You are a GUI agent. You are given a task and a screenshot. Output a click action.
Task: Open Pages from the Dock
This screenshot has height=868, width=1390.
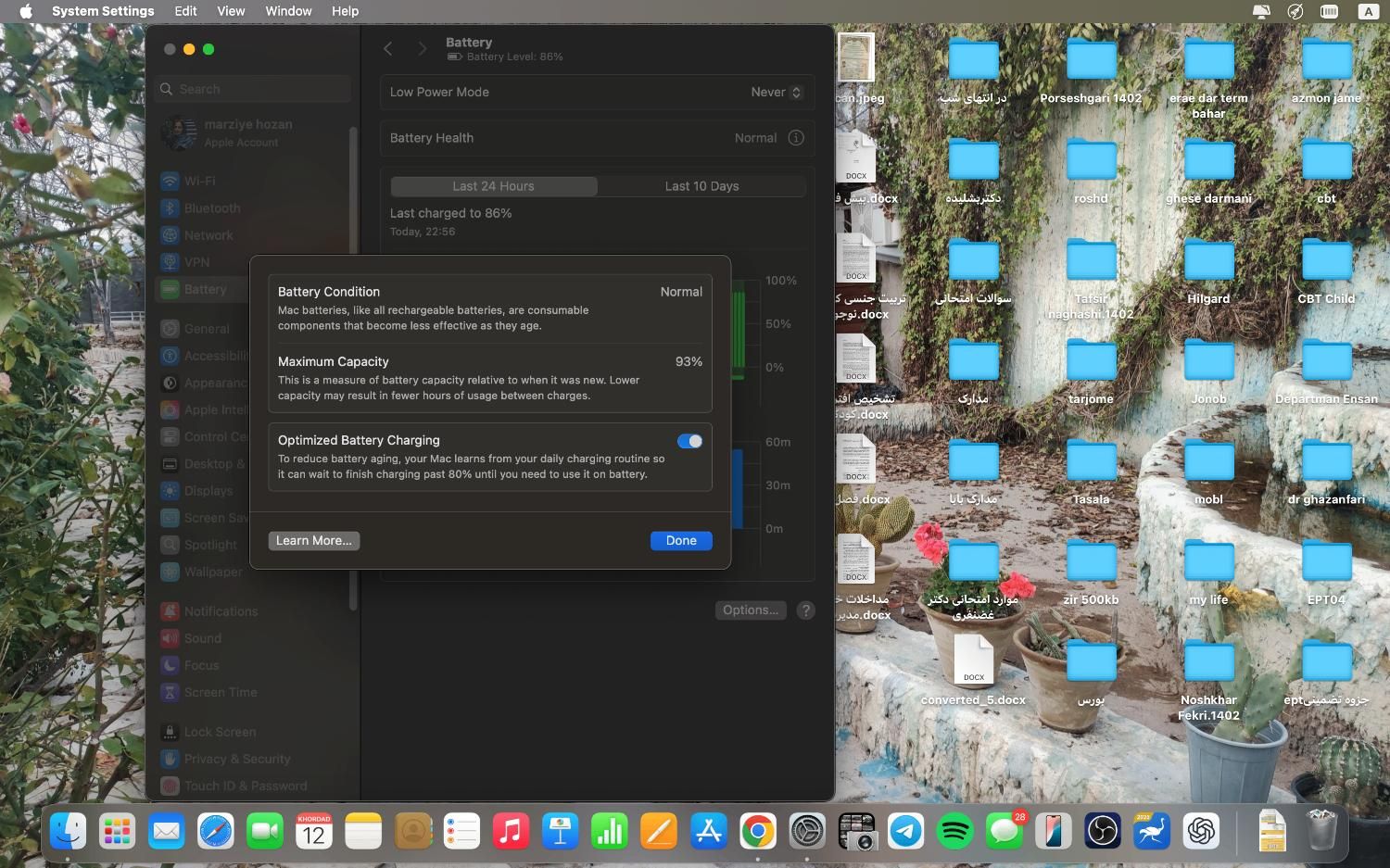click(659, 831)
